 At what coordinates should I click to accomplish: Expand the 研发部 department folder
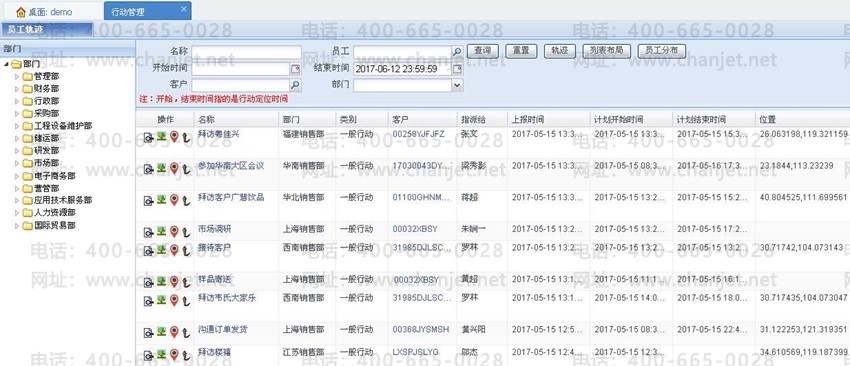(17, 151)
